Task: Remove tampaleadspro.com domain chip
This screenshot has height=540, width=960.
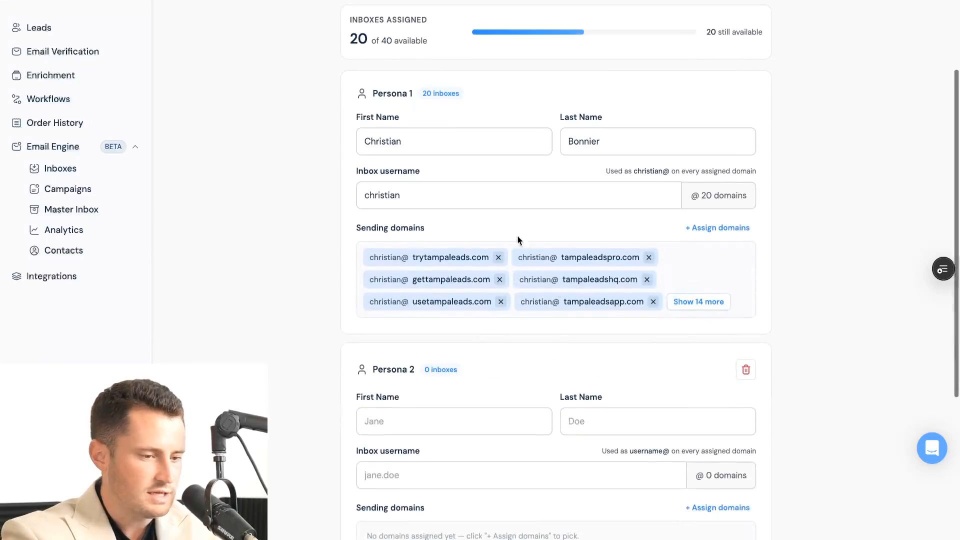Action: coord(648,257)
